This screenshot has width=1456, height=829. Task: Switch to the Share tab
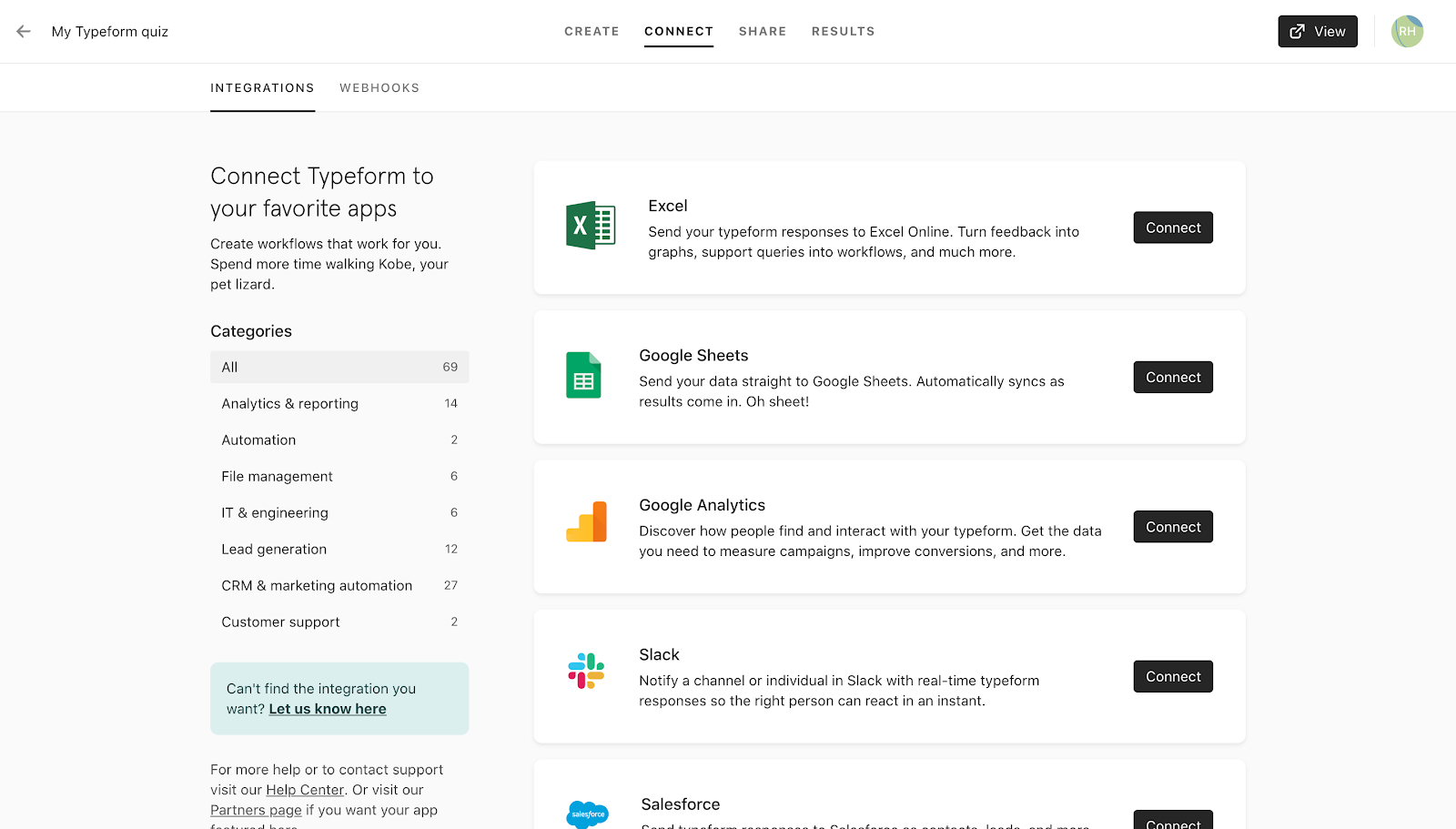tap(763, 31)
